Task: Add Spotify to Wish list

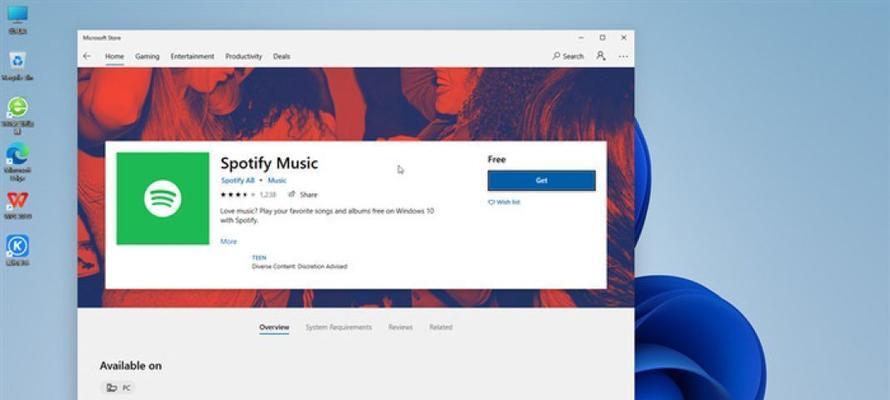Action: pyautogui.click(x=504, y=202)
